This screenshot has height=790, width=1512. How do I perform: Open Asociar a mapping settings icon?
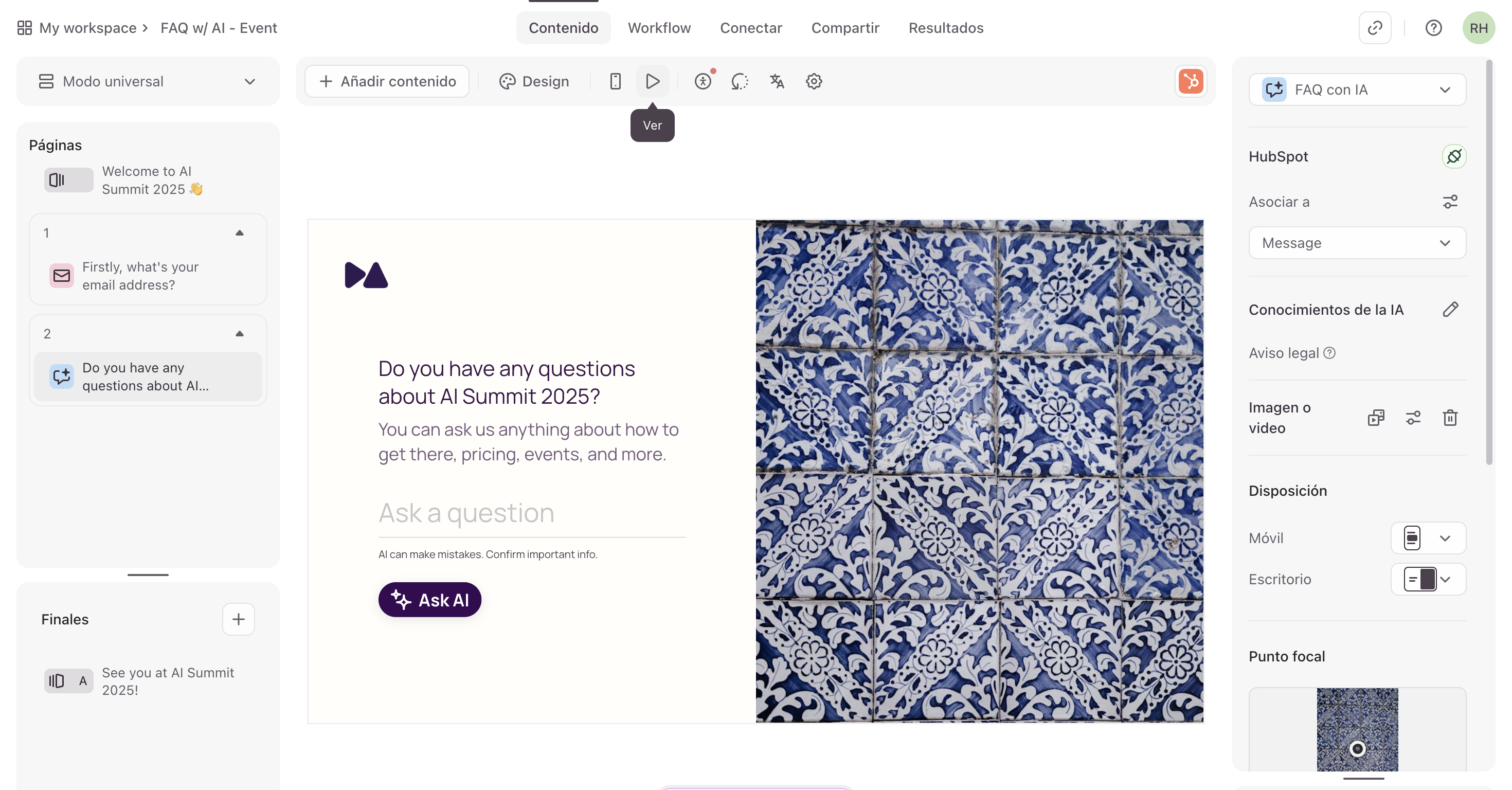pyautogui.click(x=1450, y=202)
